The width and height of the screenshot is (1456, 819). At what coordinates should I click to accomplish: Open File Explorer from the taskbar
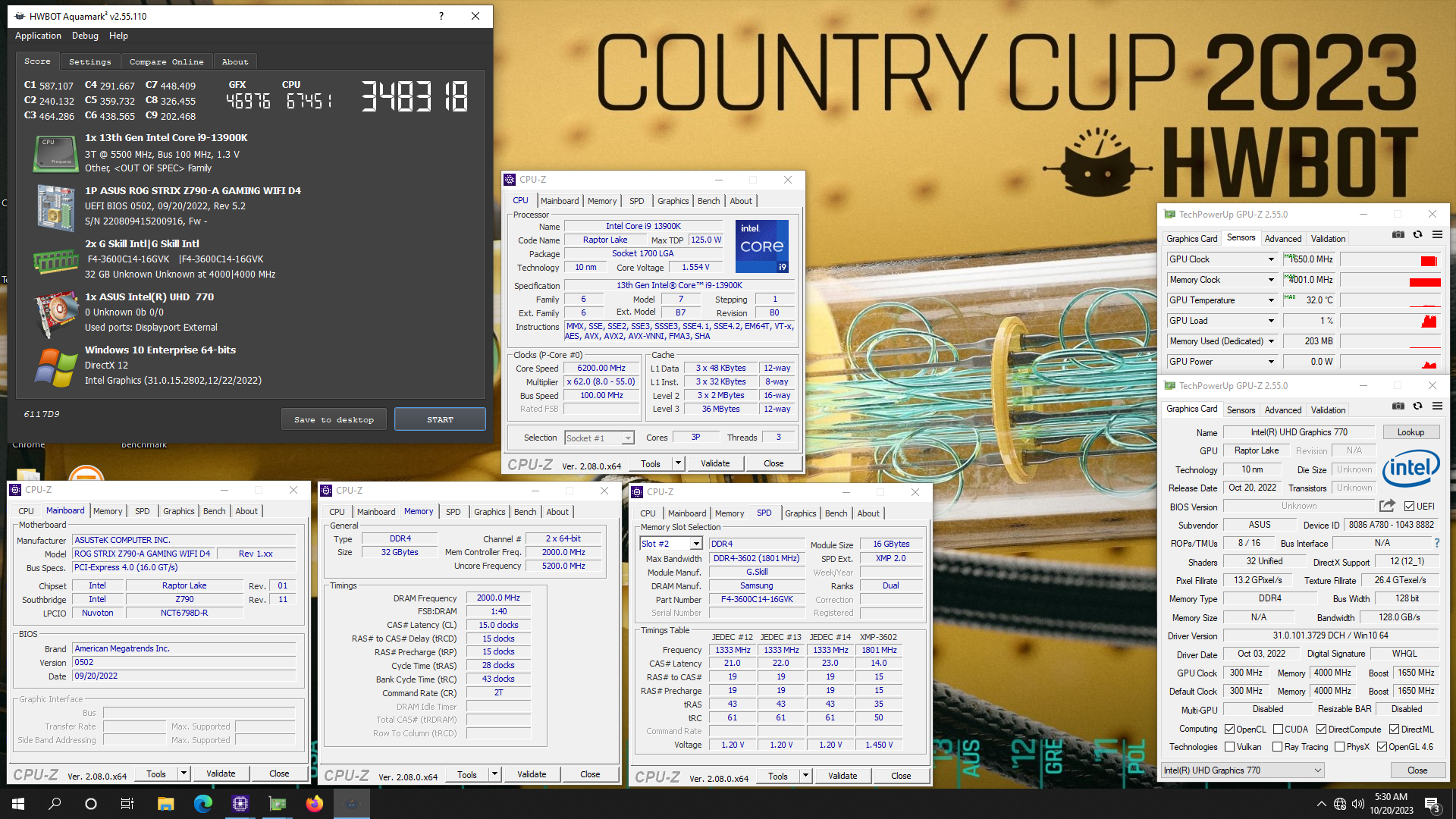point(165,804)
